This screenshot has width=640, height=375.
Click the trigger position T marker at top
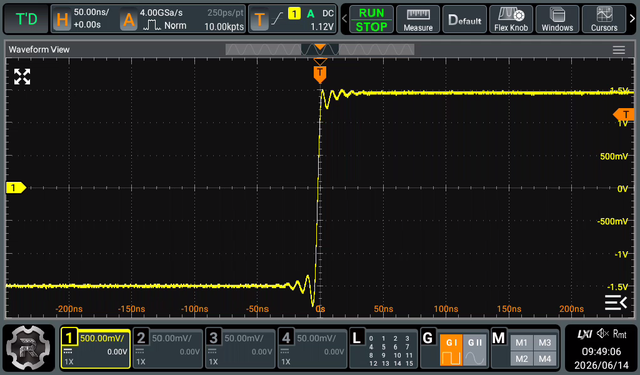click(x=320, y=74)
